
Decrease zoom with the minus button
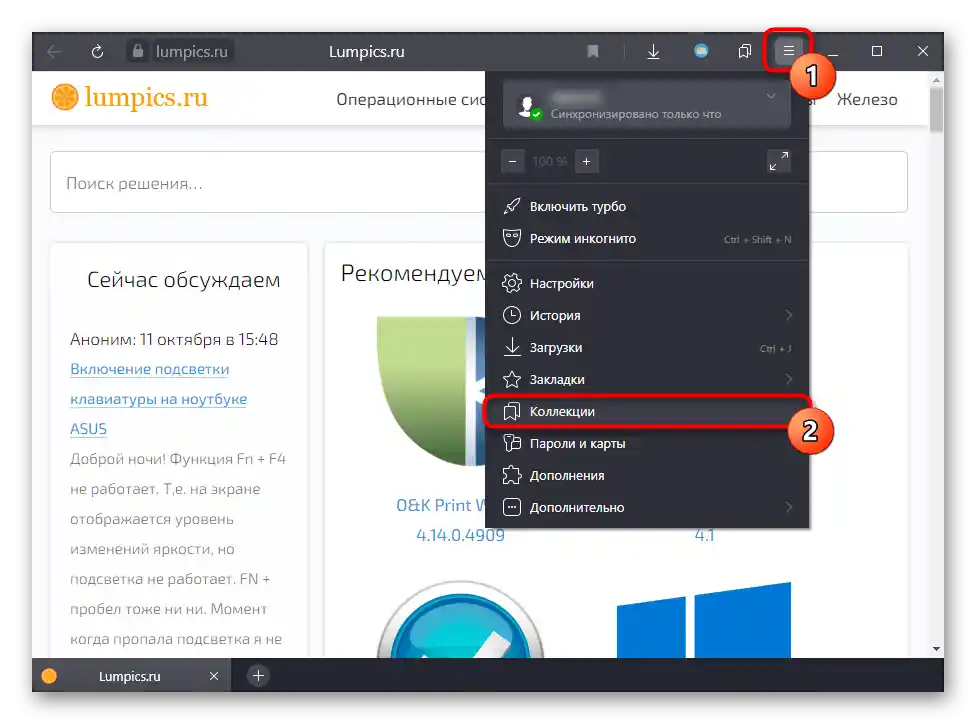point(512,162)
